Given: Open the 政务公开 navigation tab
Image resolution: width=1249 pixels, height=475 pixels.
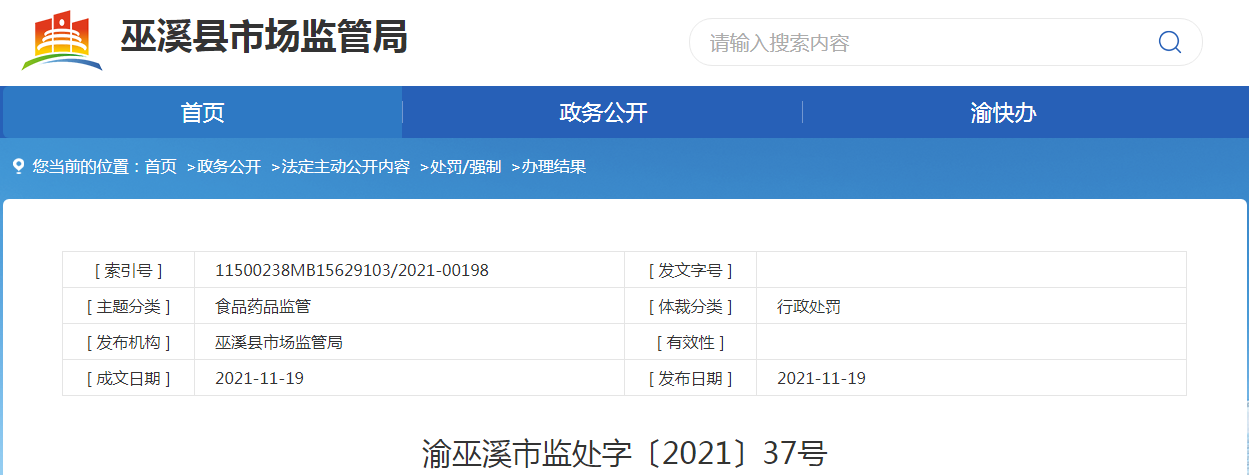Looking at the screenshot, I should point(603,112).
